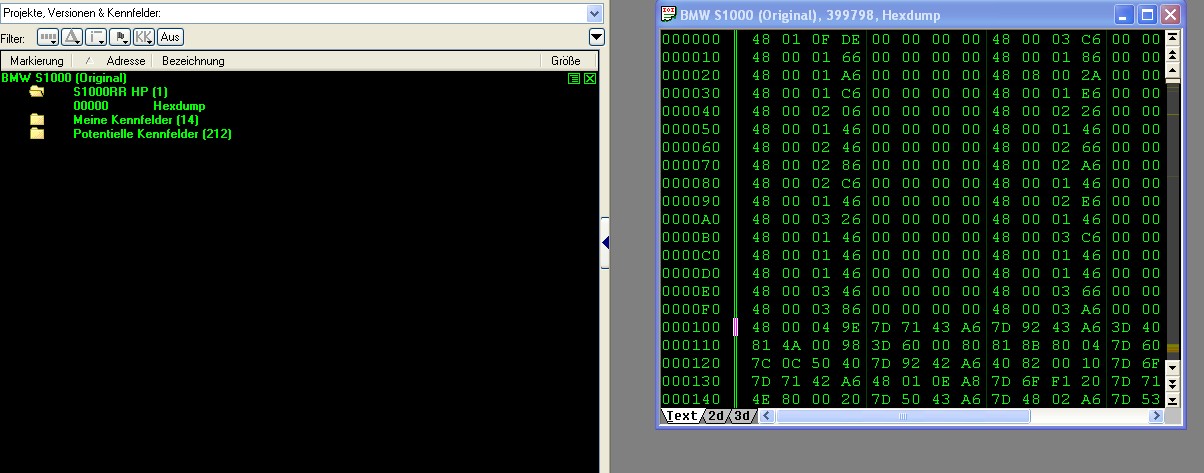Click the first filter icon next to Filter label
This screenshot has width=1204, height=473.
(x=48, y=37)
